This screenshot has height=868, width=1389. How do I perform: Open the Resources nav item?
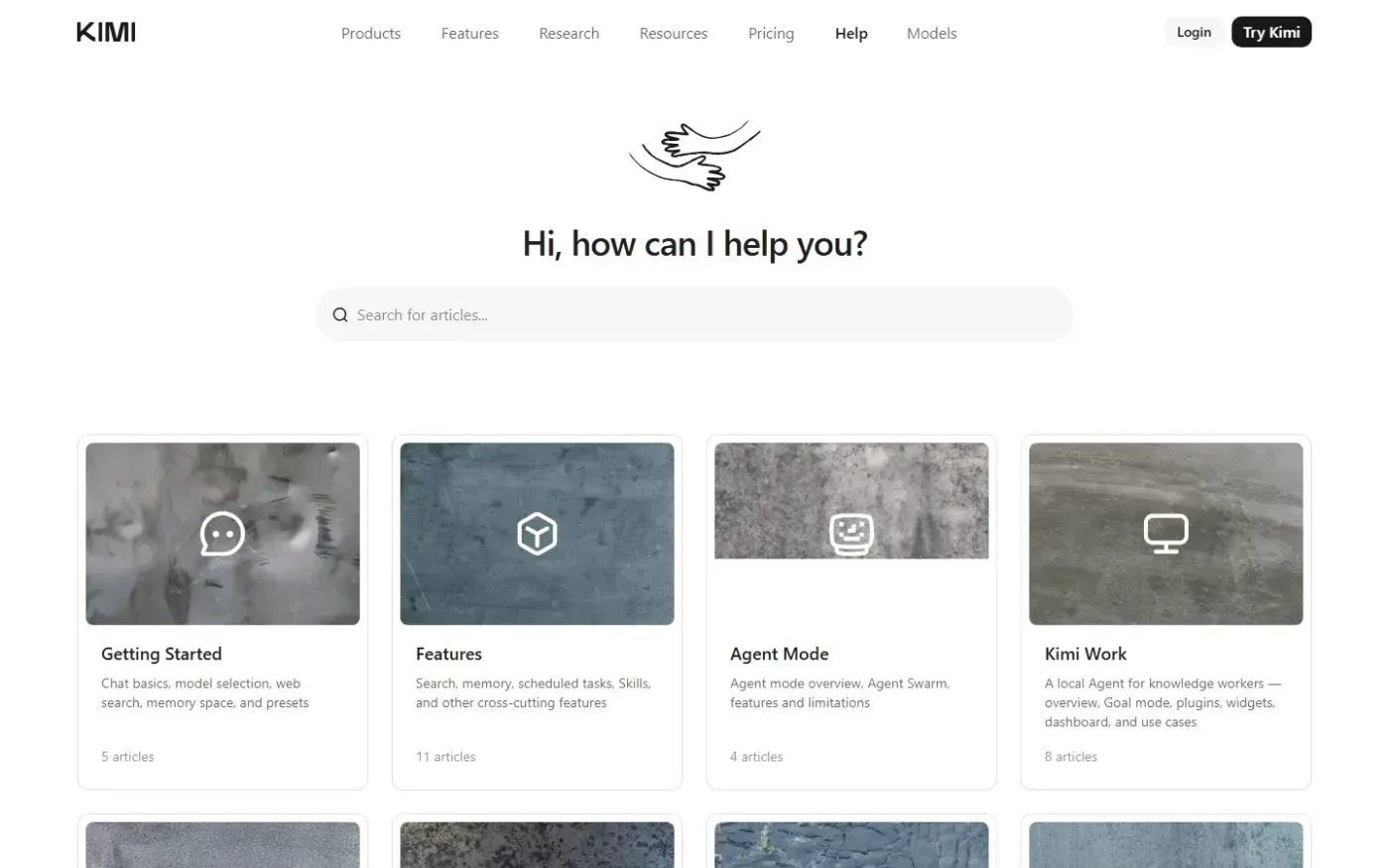coord(674,33)
